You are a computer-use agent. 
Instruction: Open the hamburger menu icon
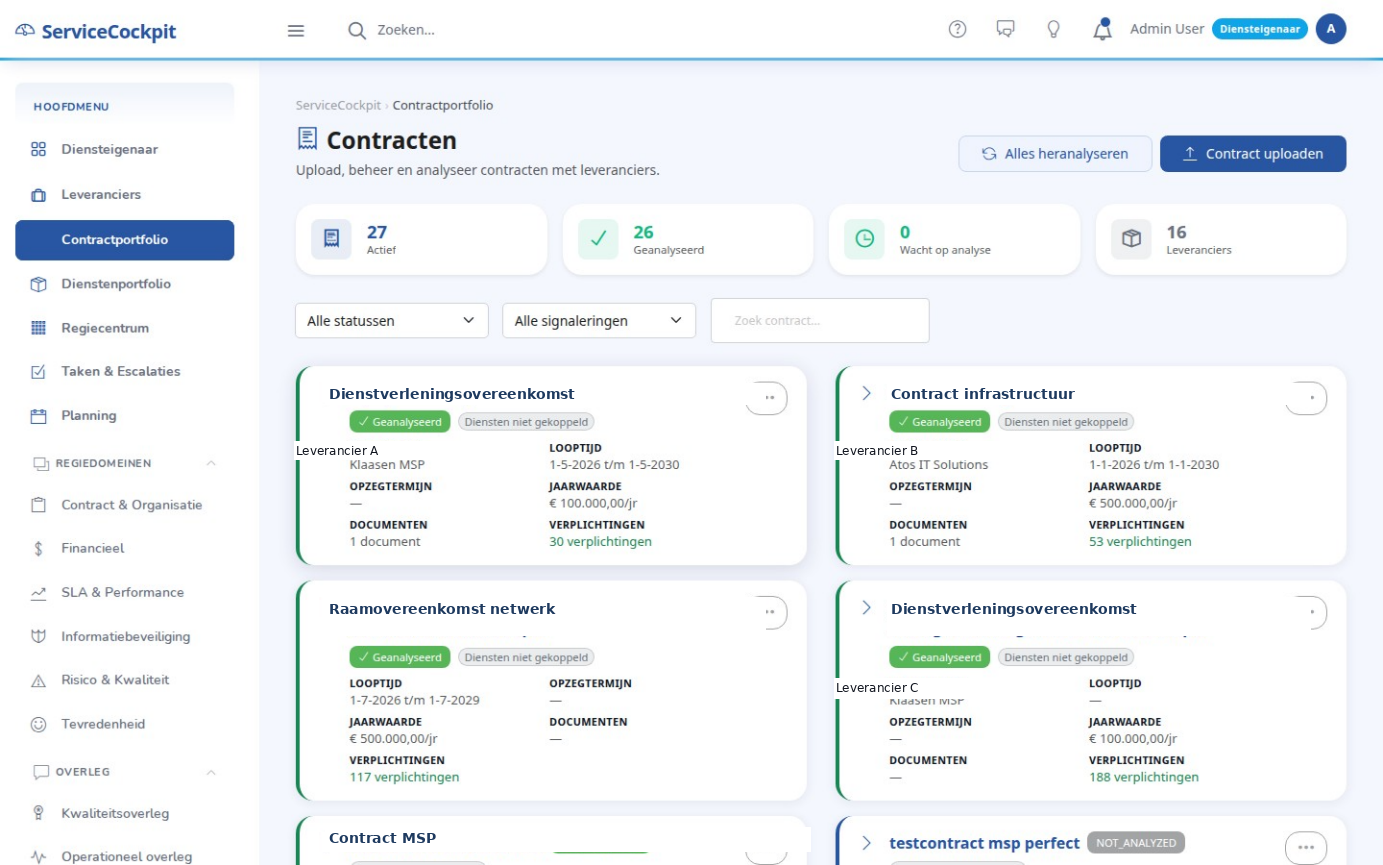pyautogui.click(x=296, y=30)
